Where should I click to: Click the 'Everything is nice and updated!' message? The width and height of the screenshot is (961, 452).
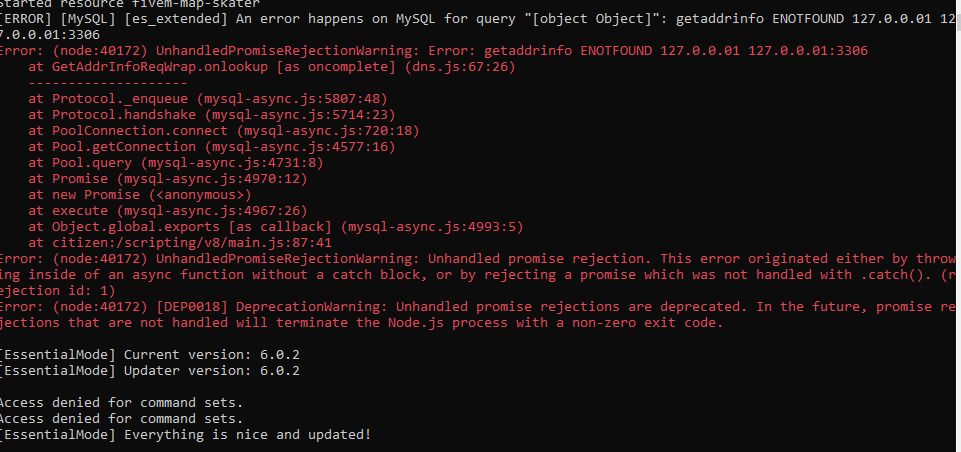tap(248, 434)
